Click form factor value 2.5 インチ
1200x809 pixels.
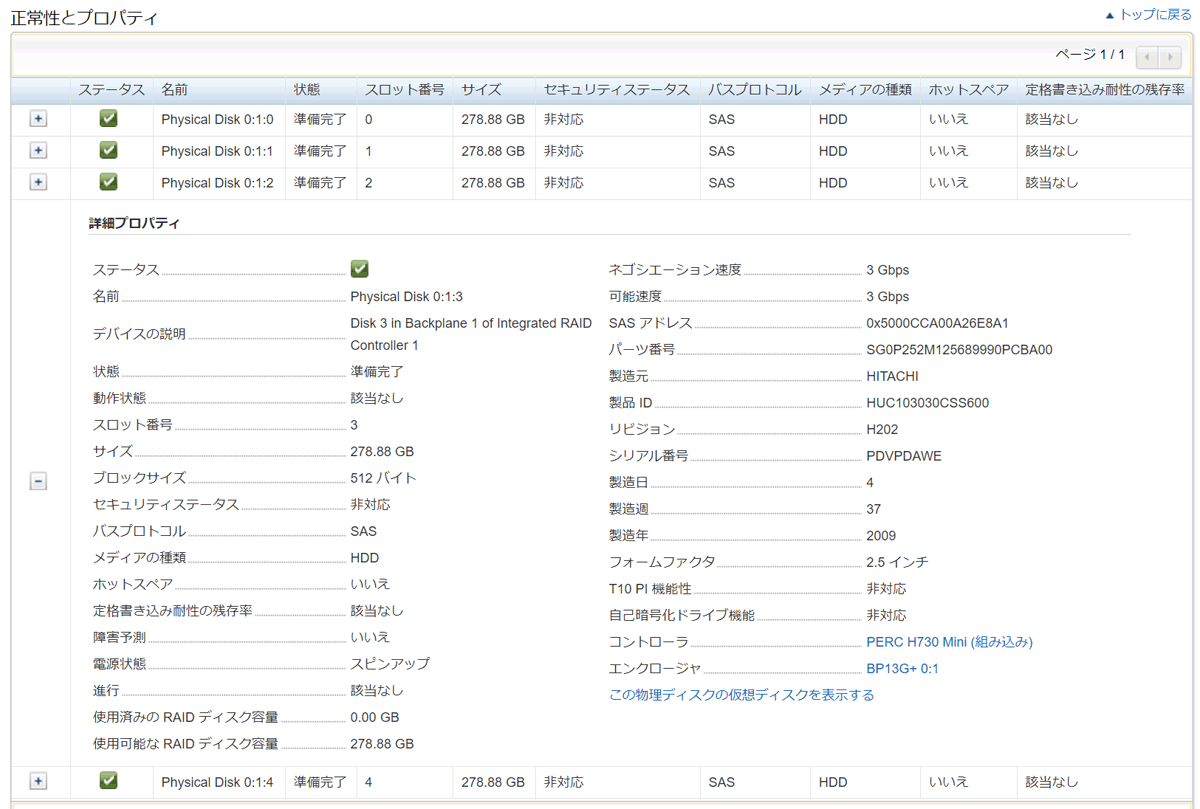tap(897, 562)
